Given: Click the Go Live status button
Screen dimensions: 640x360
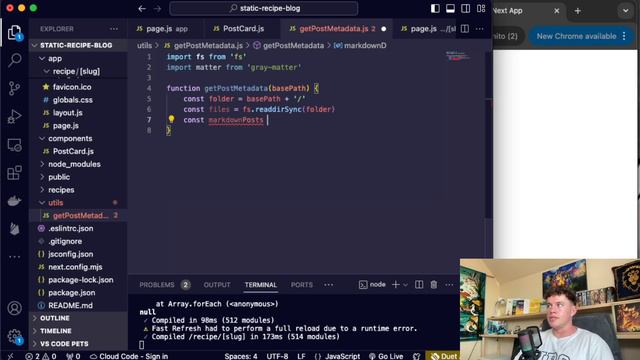Looking at the screenshot, I should point(386,356).
